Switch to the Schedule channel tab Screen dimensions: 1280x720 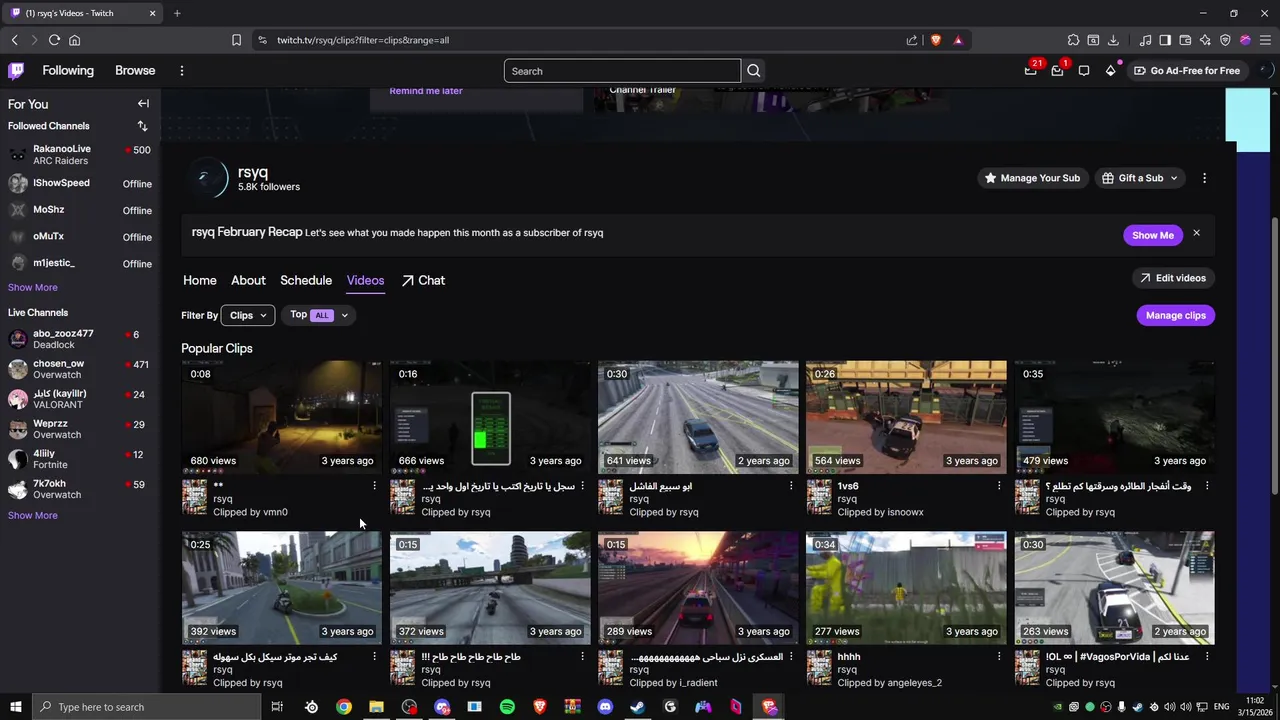point(306,281)
